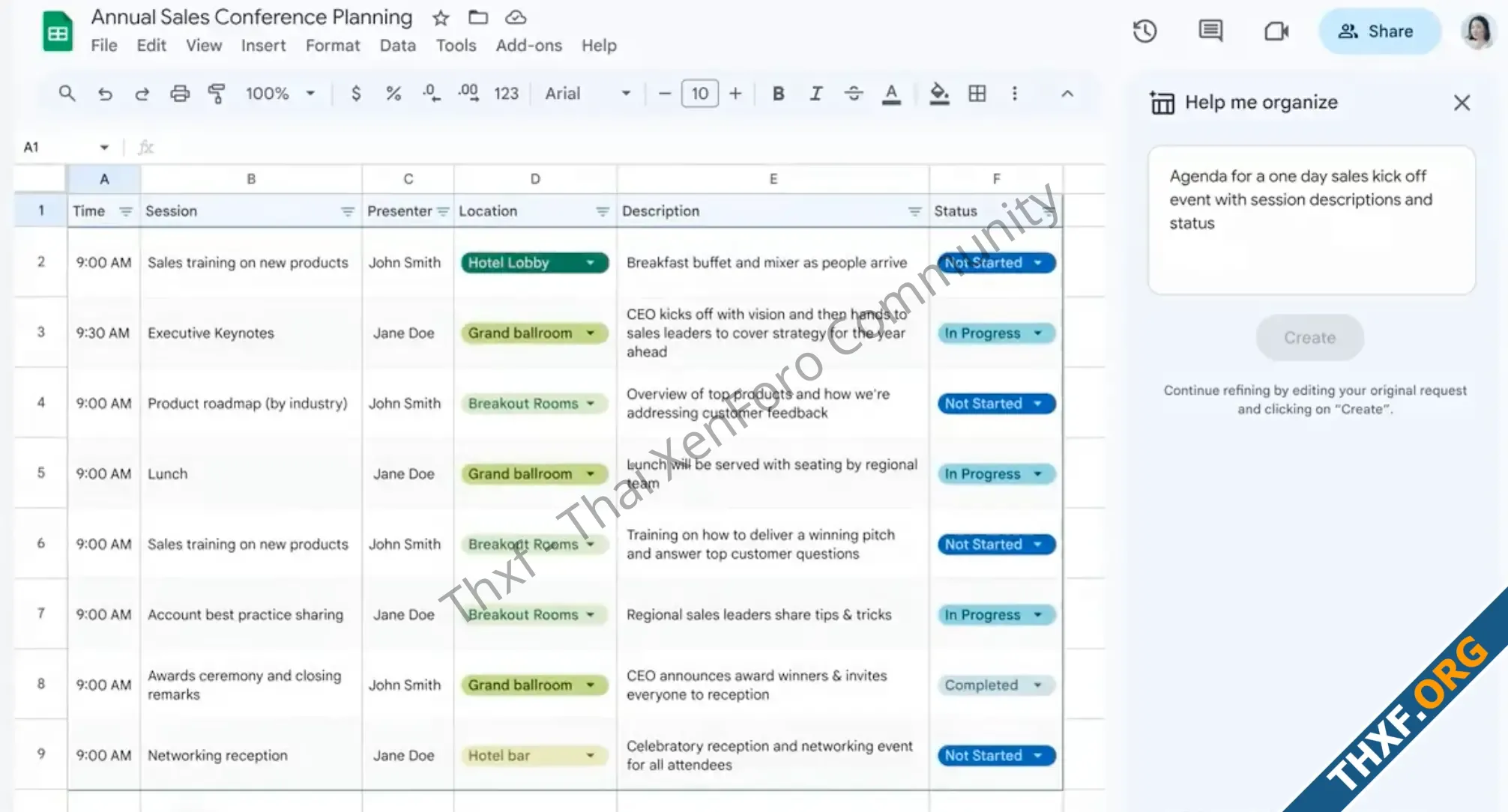Move document using the folder icon
Image resolution: width=1508 pixels, height=812 pixels.
pyautogui.click(x=477, y=17)
